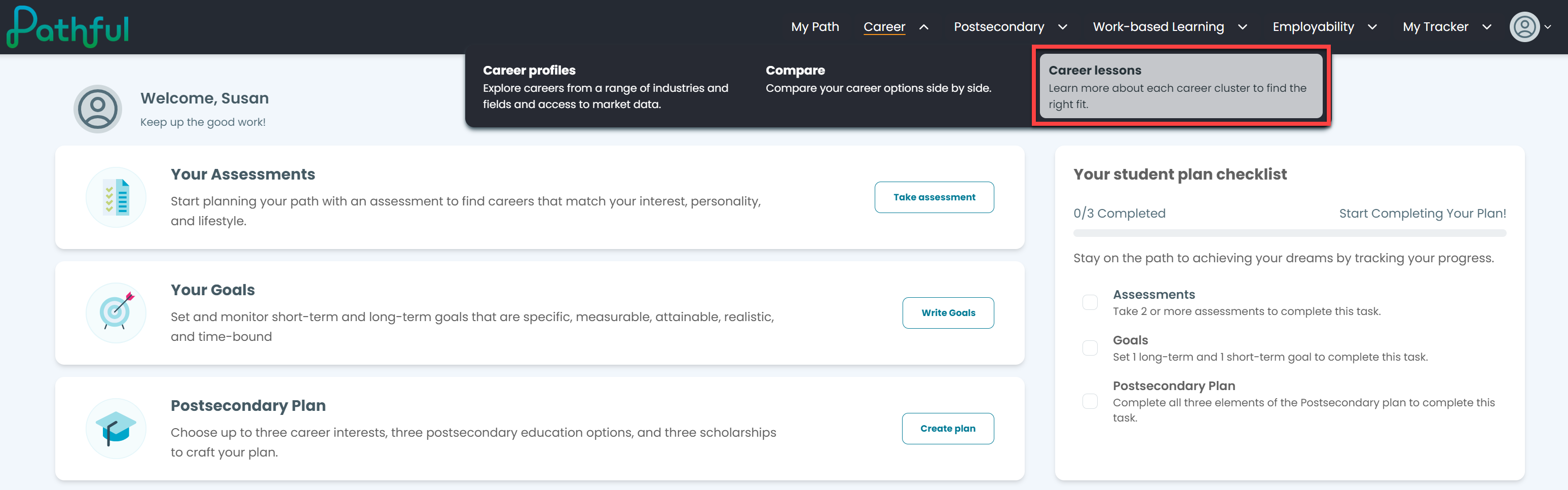This screenshot has width=1568, height=490.
Task: Click the Write Goals button
Action: pyautogui.click(x=948, y=312)
